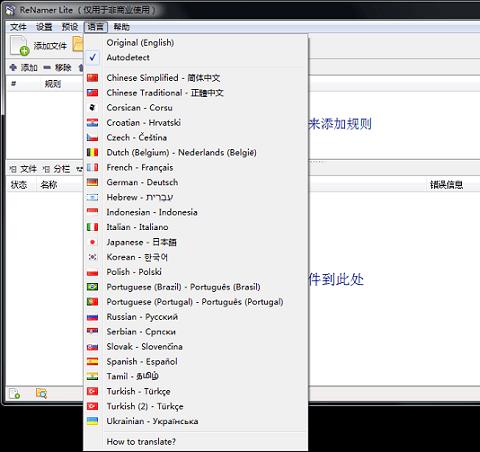Select Tamil language entry
This screenshot has width=480, height=452.
click(196, 376)
